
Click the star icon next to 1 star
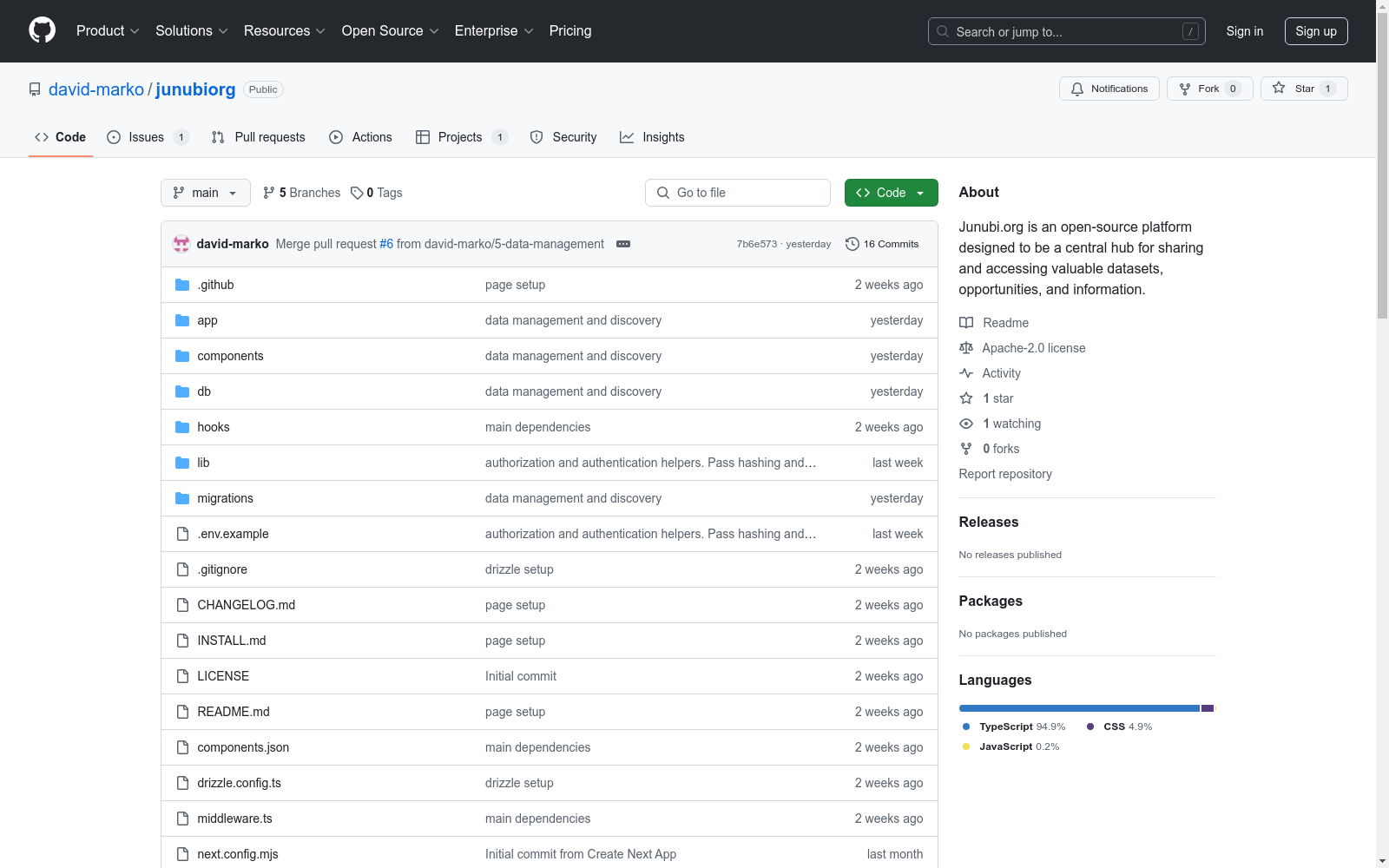pyautogui.click(x=966, y=398)
